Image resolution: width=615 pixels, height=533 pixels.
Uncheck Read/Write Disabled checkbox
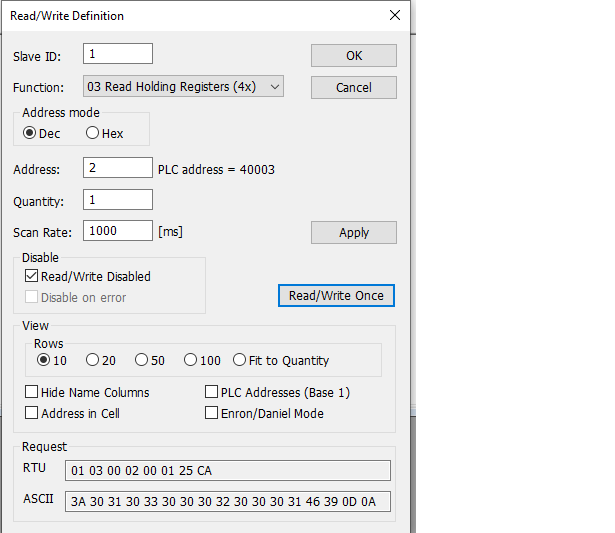tap(33, 277)
